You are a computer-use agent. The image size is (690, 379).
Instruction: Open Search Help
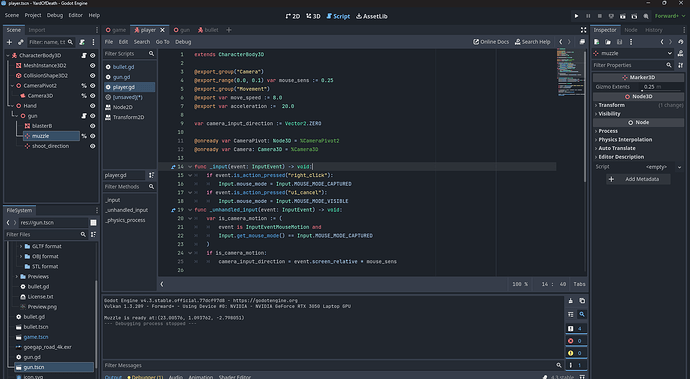[532, 42]
